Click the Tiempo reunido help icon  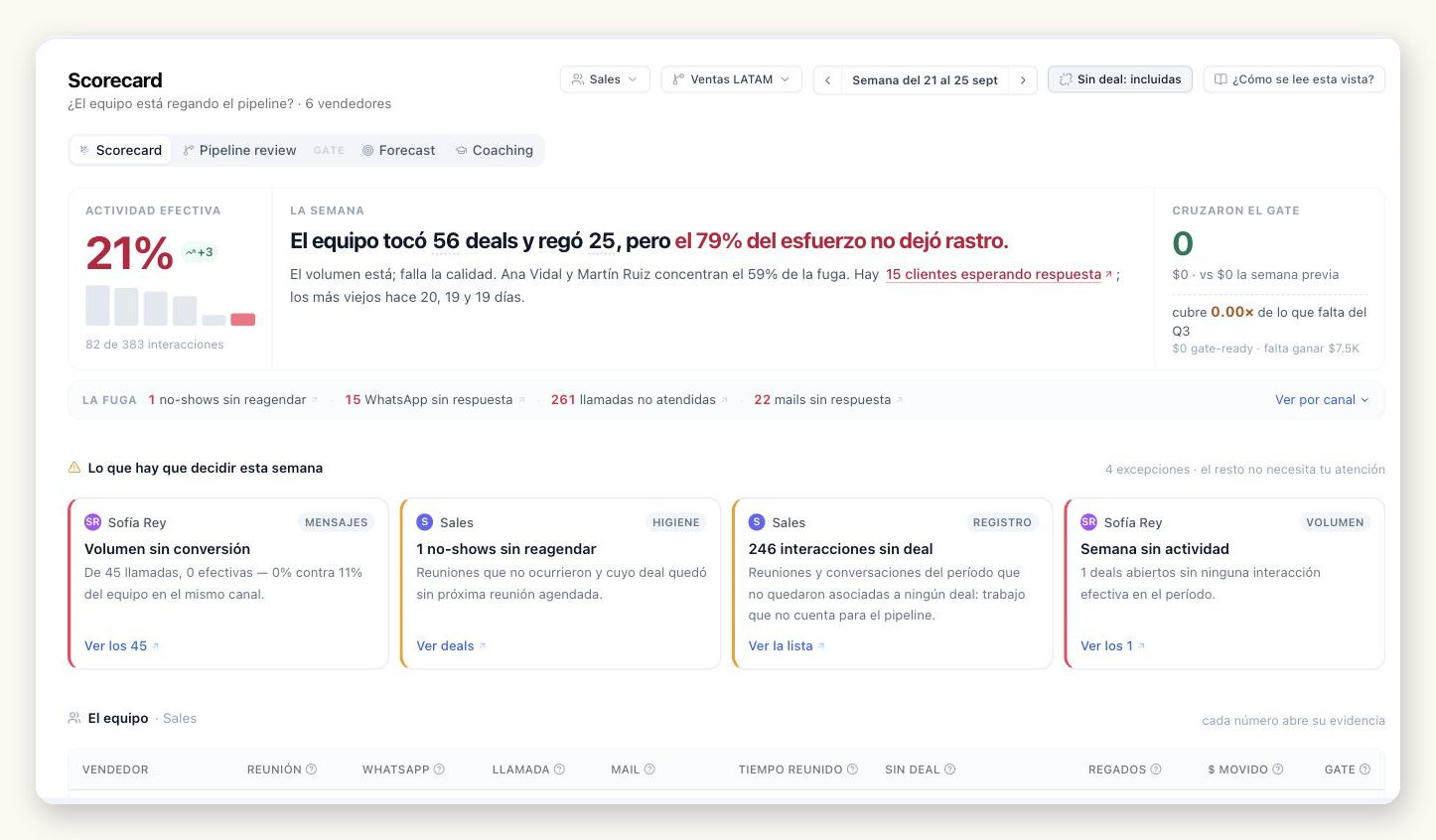point(852,770)
